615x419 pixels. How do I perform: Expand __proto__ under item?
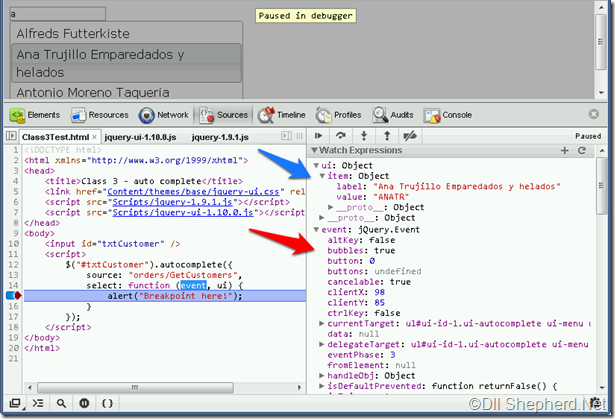pos(331,207)
